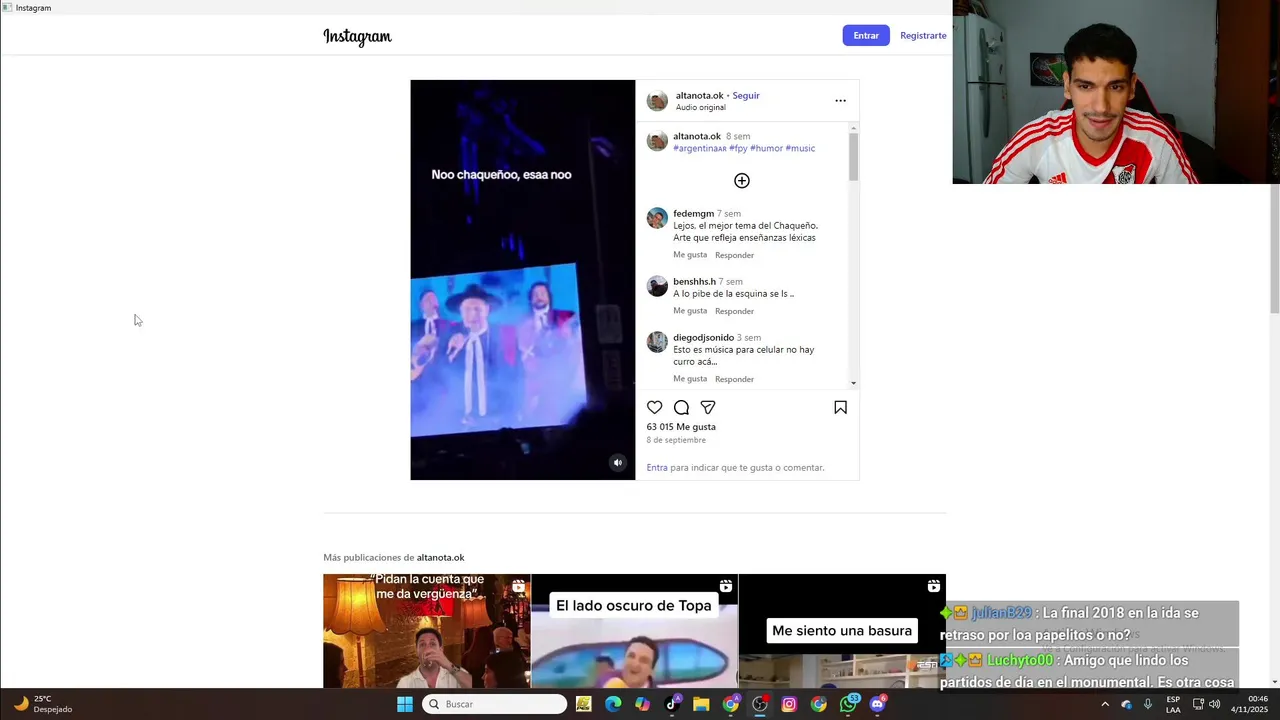The width and height of the screenshot is (1280, 720).
Task: Click Me gusta under benshhs.h's comment
Action: coord(690,311)
